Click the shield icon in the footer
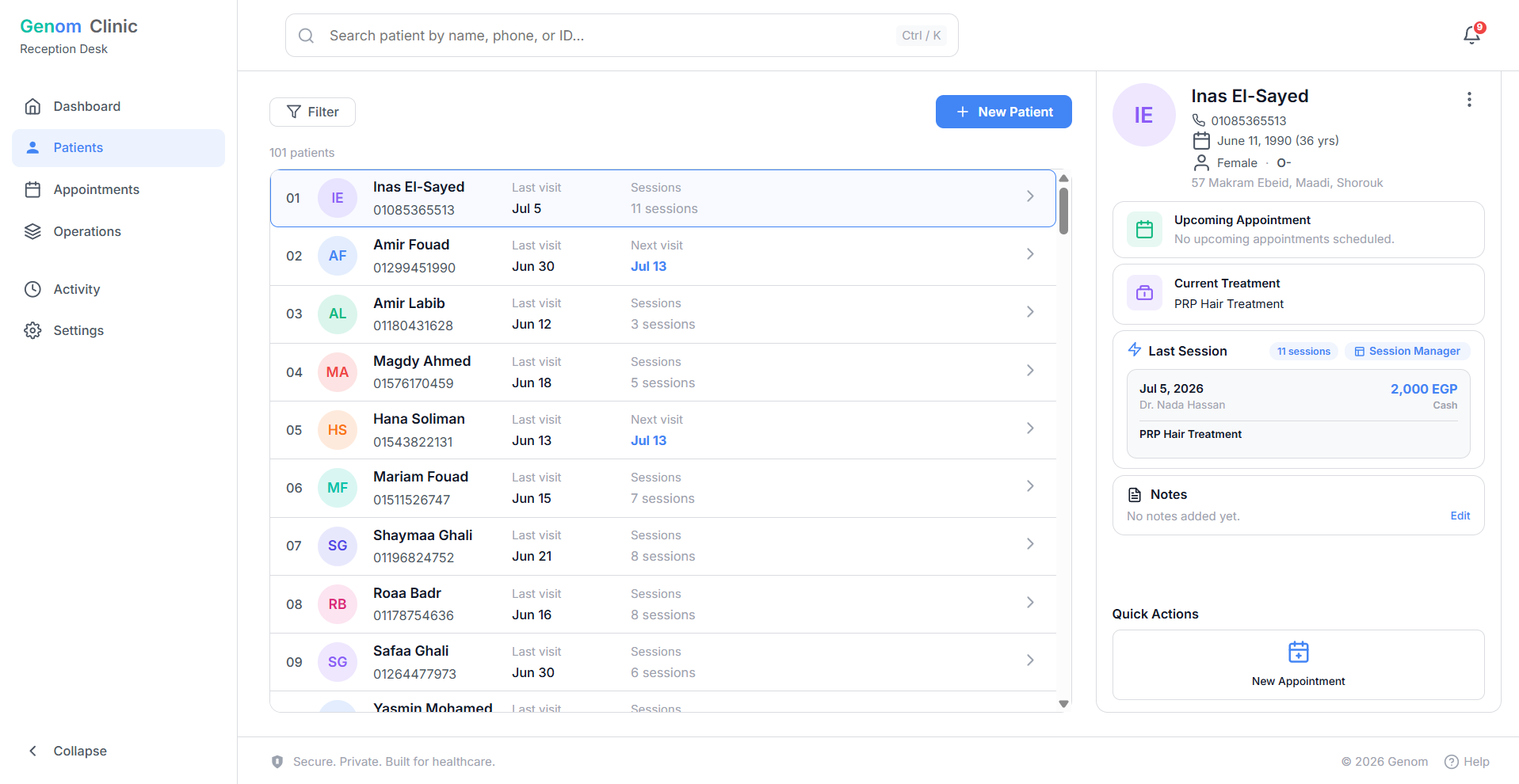The image size is (1519, 784). point(277,762)
